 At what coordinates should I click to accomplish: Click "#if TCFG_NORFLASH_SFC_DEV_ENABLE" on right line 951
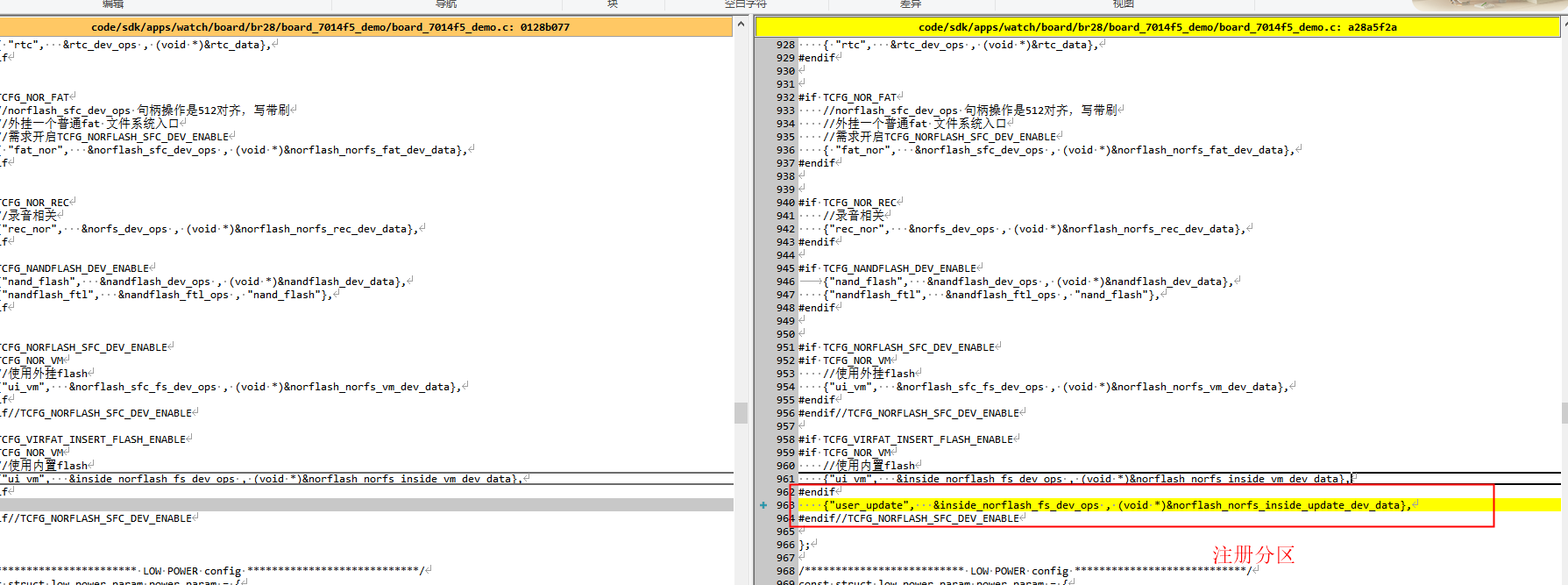tap(897, 347)
